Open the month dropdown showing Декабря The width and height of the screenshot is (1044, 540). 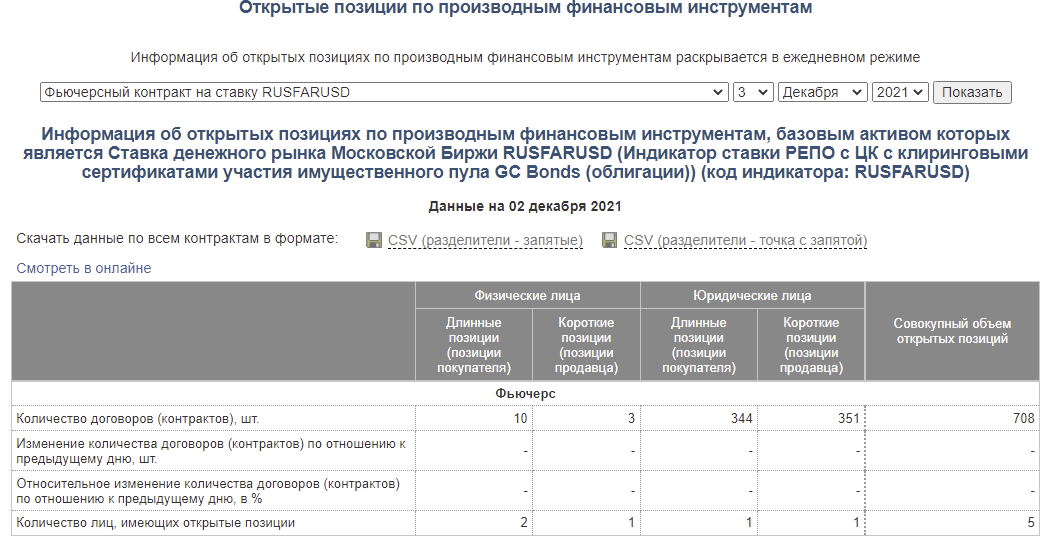[x=822, y=92]
